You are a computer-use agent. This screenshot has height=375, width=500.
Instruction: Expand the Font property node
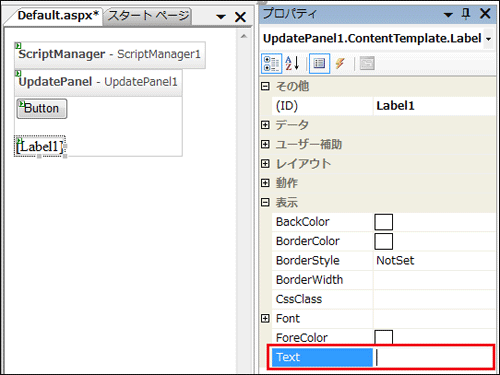tap(265, 318)
